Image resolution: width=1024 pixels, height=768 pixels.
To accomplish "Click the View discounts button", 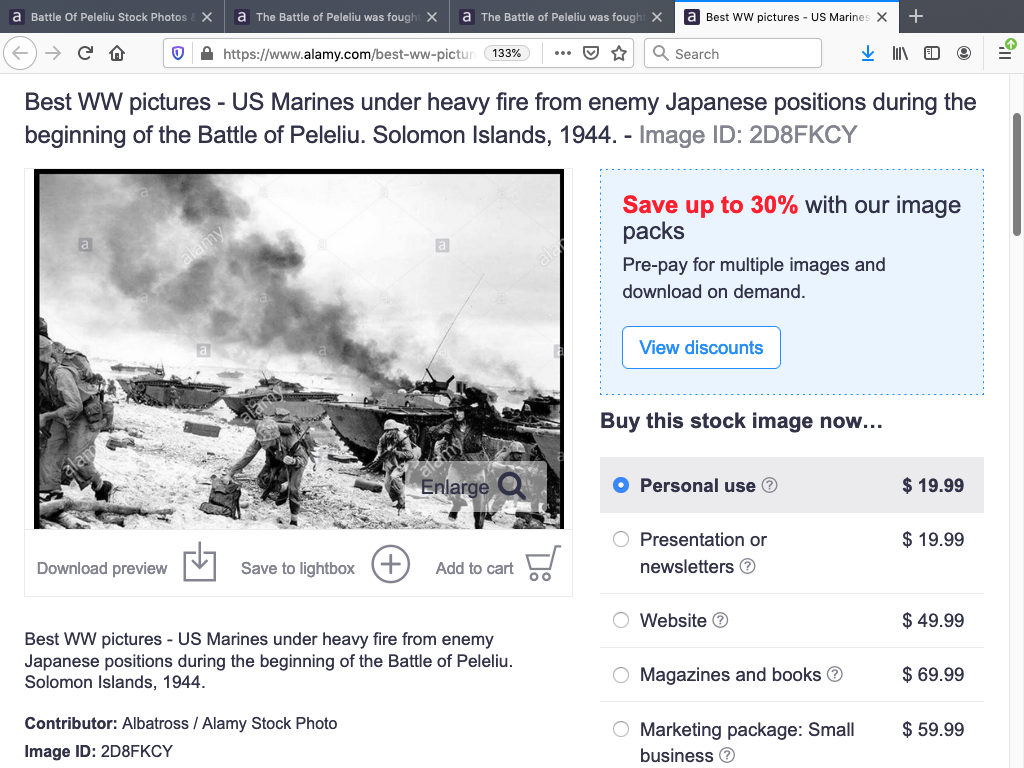I will [701, 348].
